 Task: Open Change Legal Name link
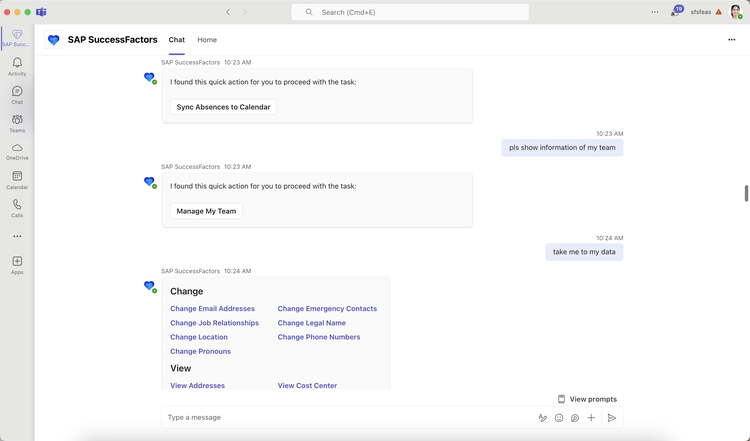pos(311,323)
